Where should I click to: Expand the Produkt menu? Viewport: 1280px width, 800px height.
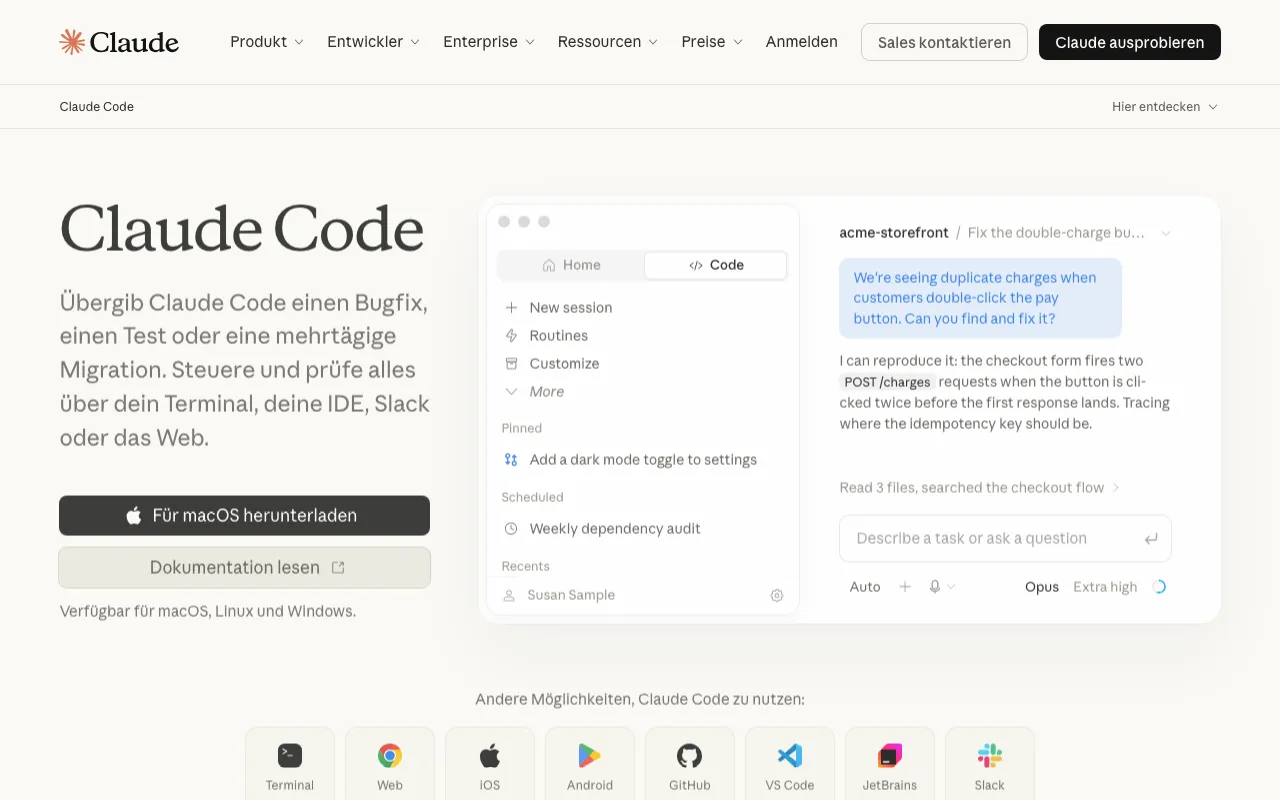point(267,42)
